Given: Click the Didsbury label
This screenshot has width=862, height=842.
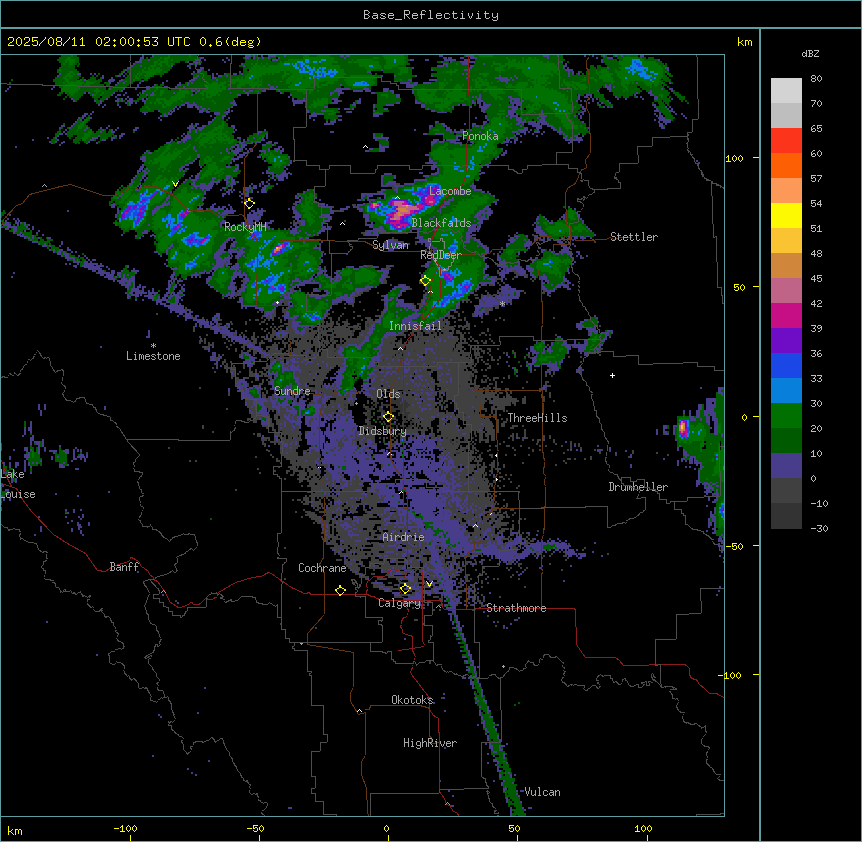Looking at the screenshot, I should 383,431.
